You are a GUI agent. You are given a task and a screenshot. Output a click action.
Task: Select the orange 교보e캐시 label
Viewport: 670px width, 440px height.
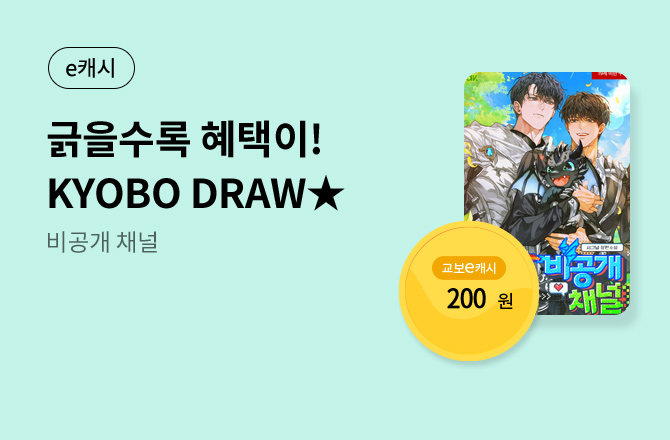coord(469,268)
